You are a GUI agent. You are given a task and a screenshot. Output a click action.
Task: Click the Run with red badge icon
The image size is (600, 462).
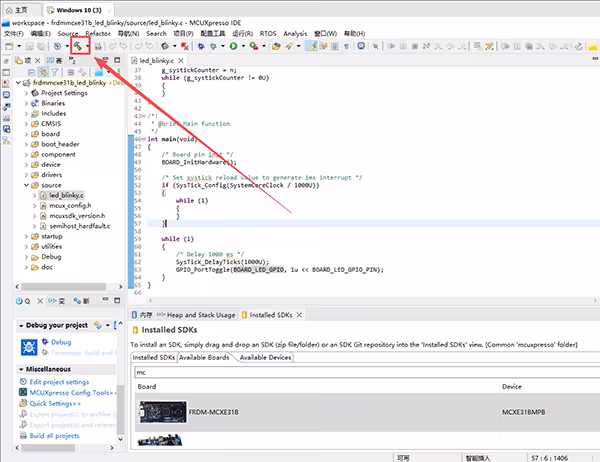[254, 46]
